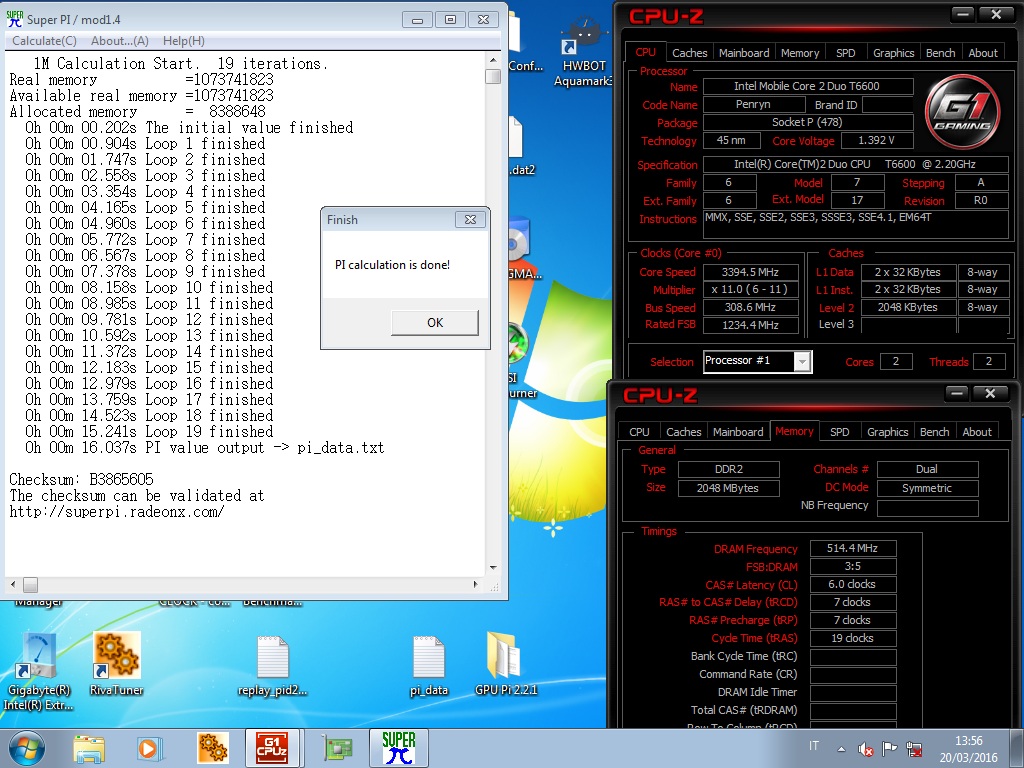Select the pi_data desktop text file
The width and height of the screenshot is (1024, 768).
(428, 666)
